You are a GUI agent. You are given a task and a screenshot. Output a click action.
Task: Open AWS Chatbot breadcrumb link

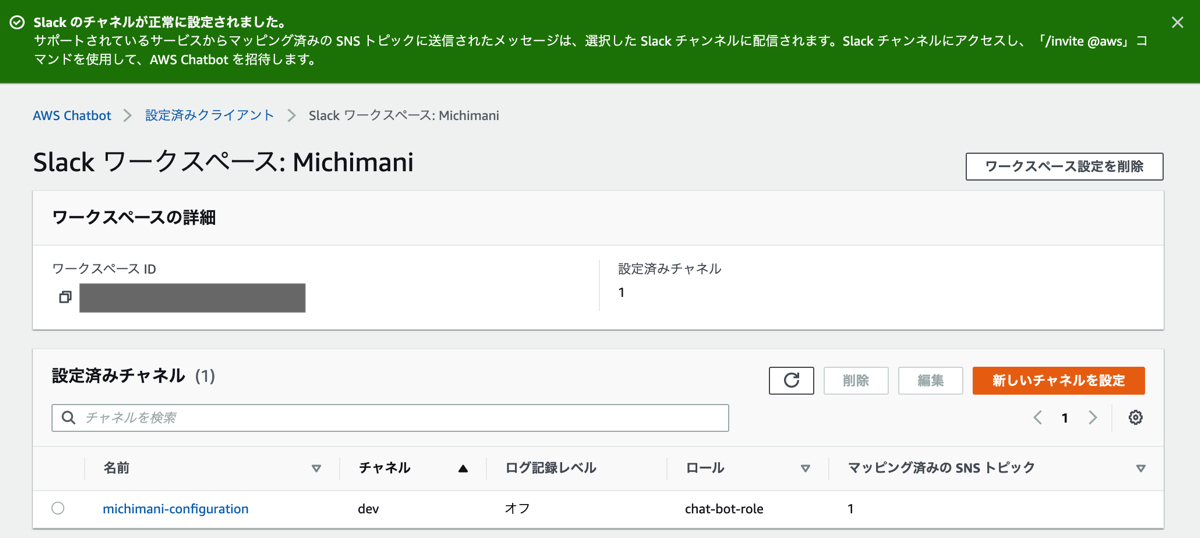tap(72, 115)
